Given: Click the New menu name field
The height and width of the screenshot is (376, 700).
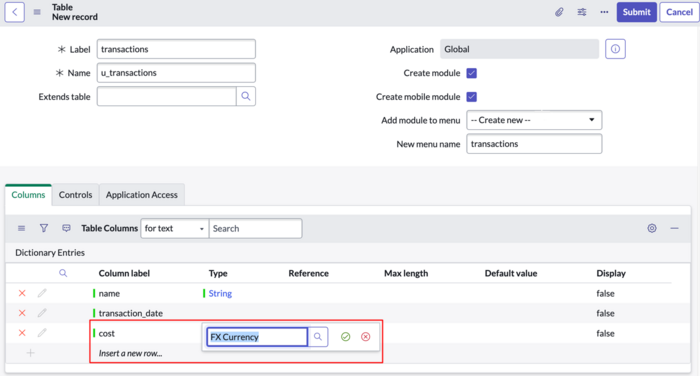Looking at the screenshot, I should pos(534,144).
